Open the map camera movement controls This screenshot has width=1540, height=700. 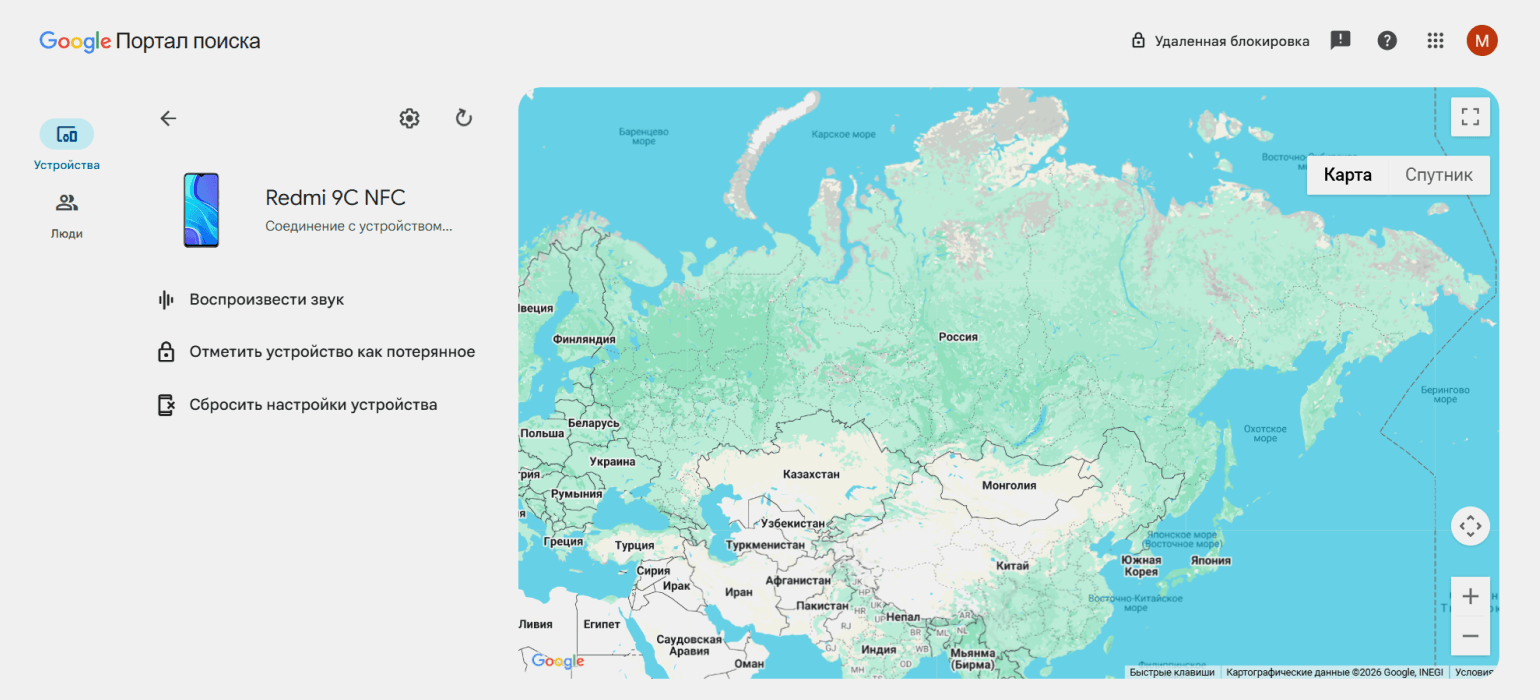pos(1470,526)
